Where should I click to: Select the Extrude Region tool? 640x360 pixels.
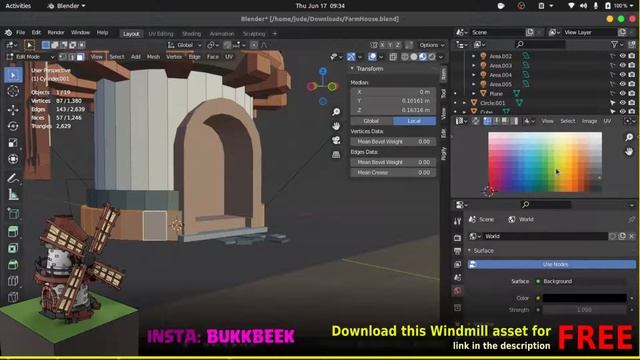click(x=13, y=231)
